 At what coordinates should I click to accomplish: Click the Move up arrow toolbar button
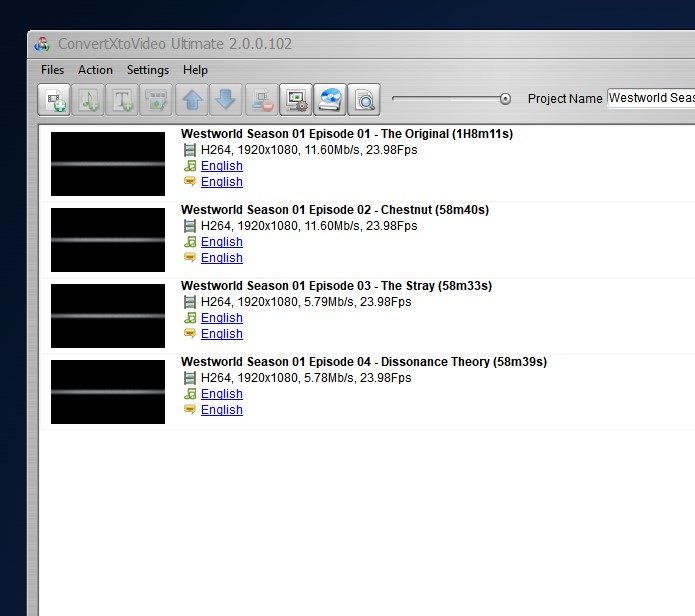click(x=192, y=100)
